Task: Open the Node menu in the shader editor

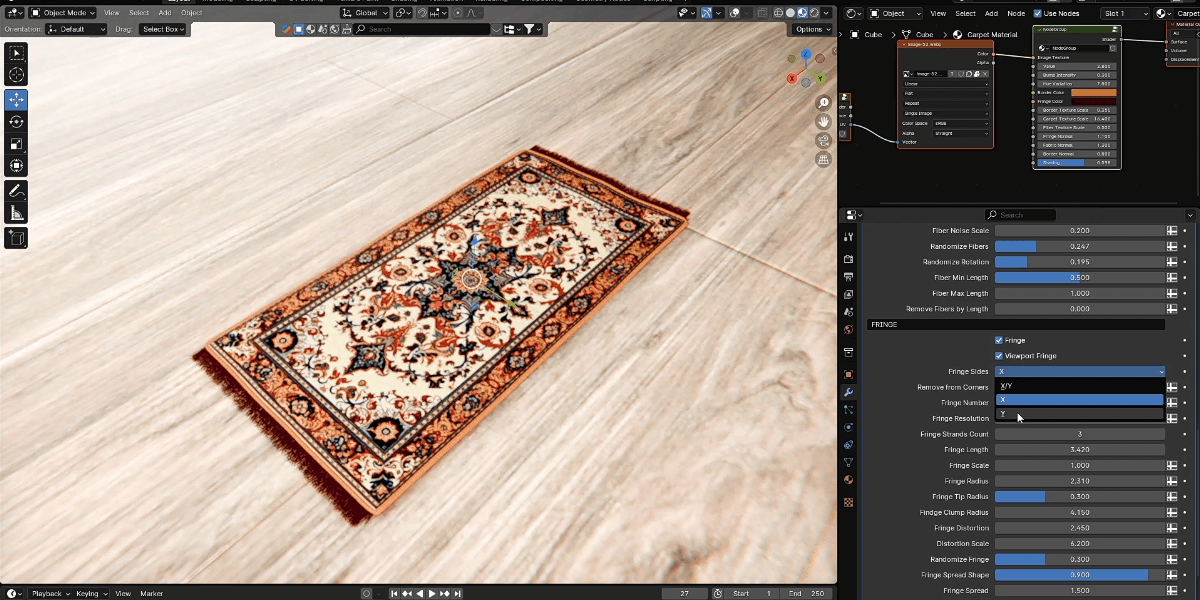Action: click(1016, 13)
